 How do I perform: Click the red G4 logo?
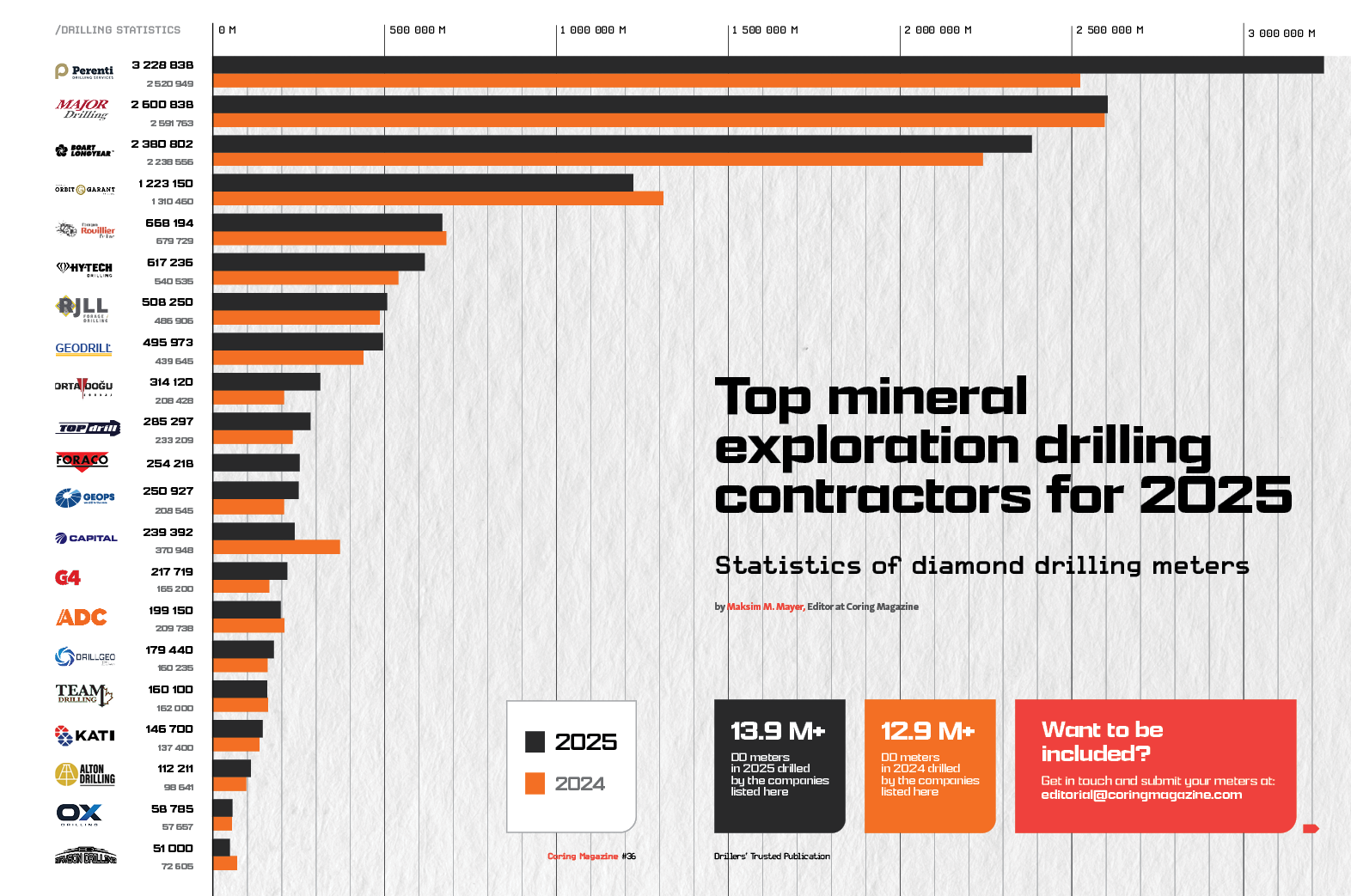[68, 578]
